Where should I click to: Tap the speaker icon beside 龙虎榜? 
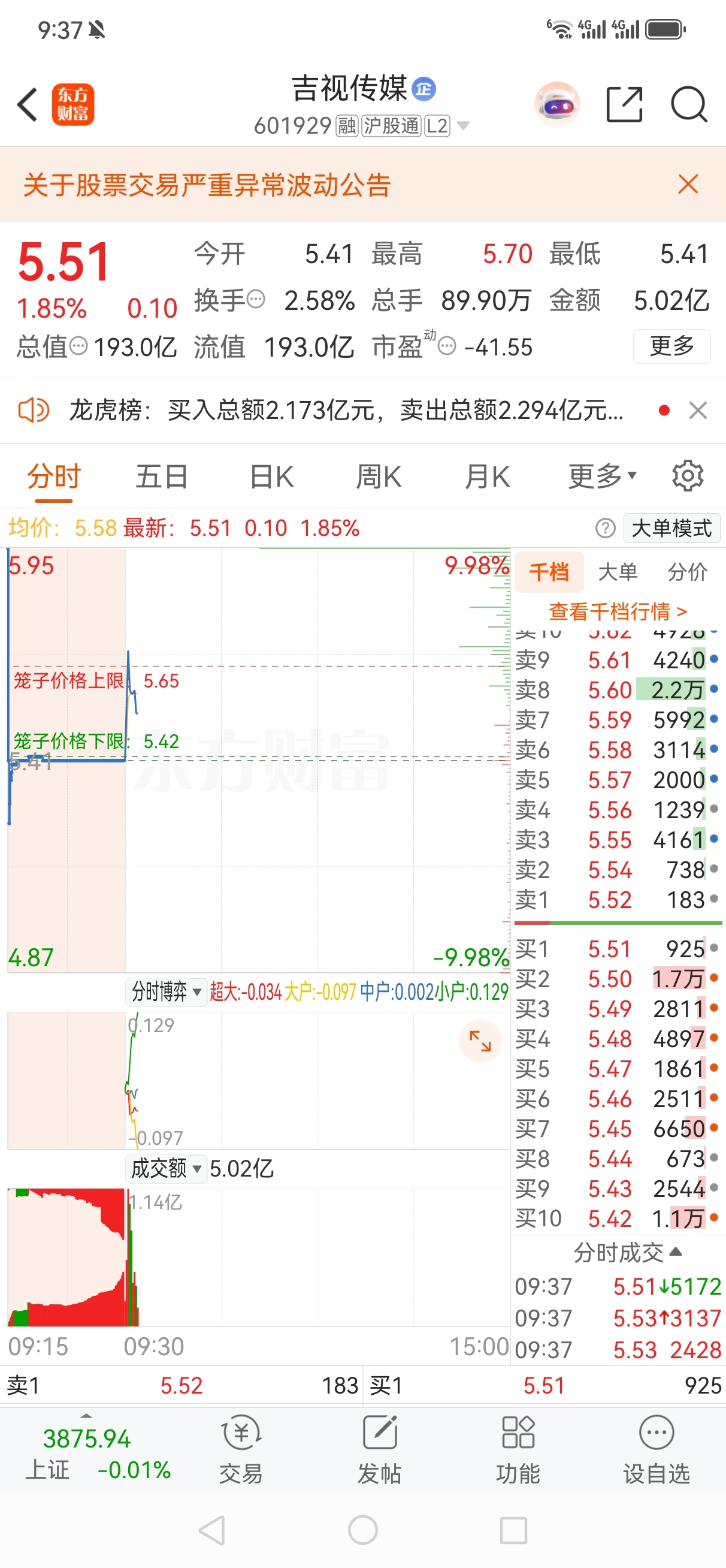[x=34, y=410]
